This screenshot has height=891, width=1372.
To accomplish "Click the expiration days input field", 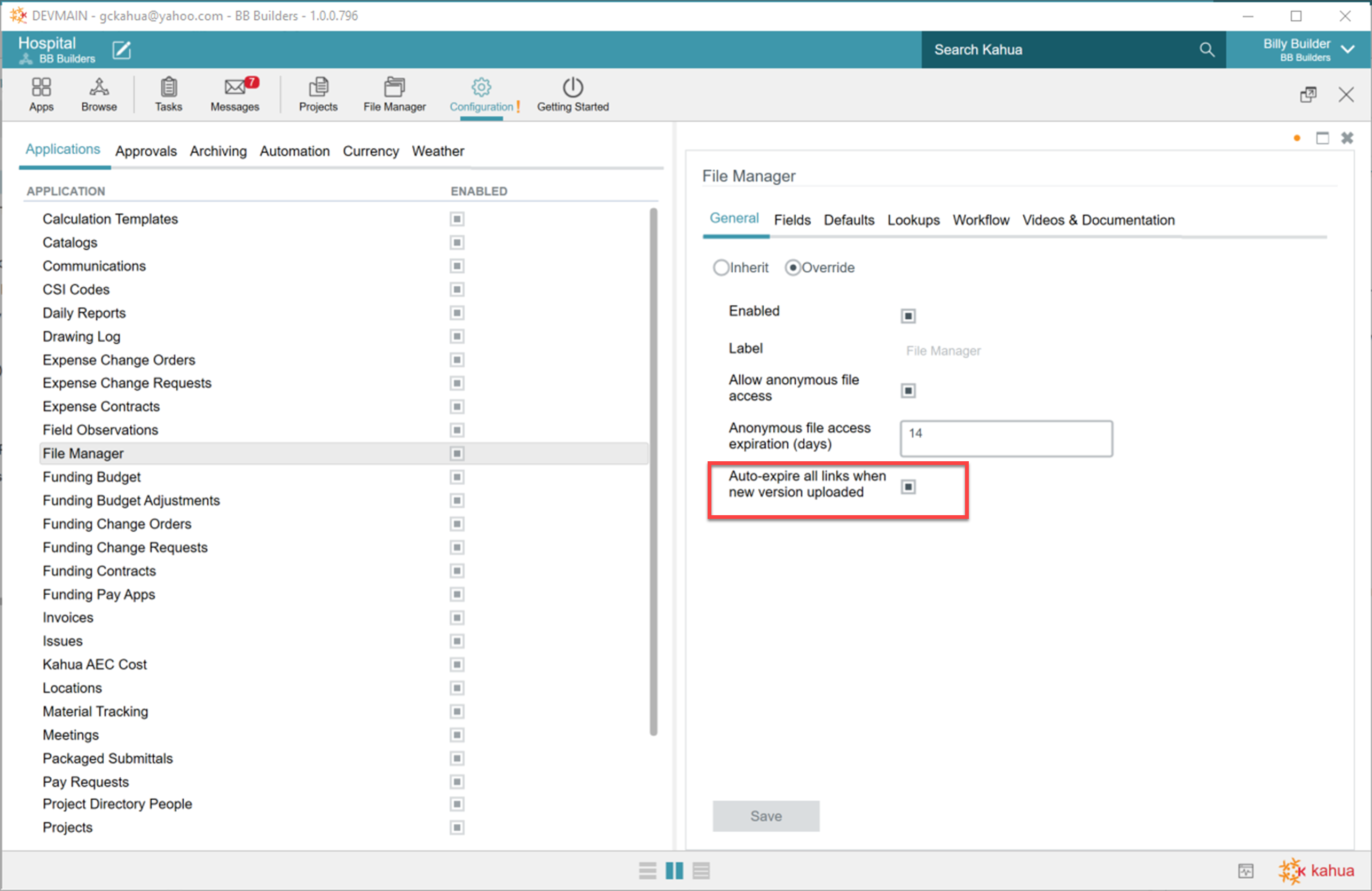I will (x=1006, y=439).
